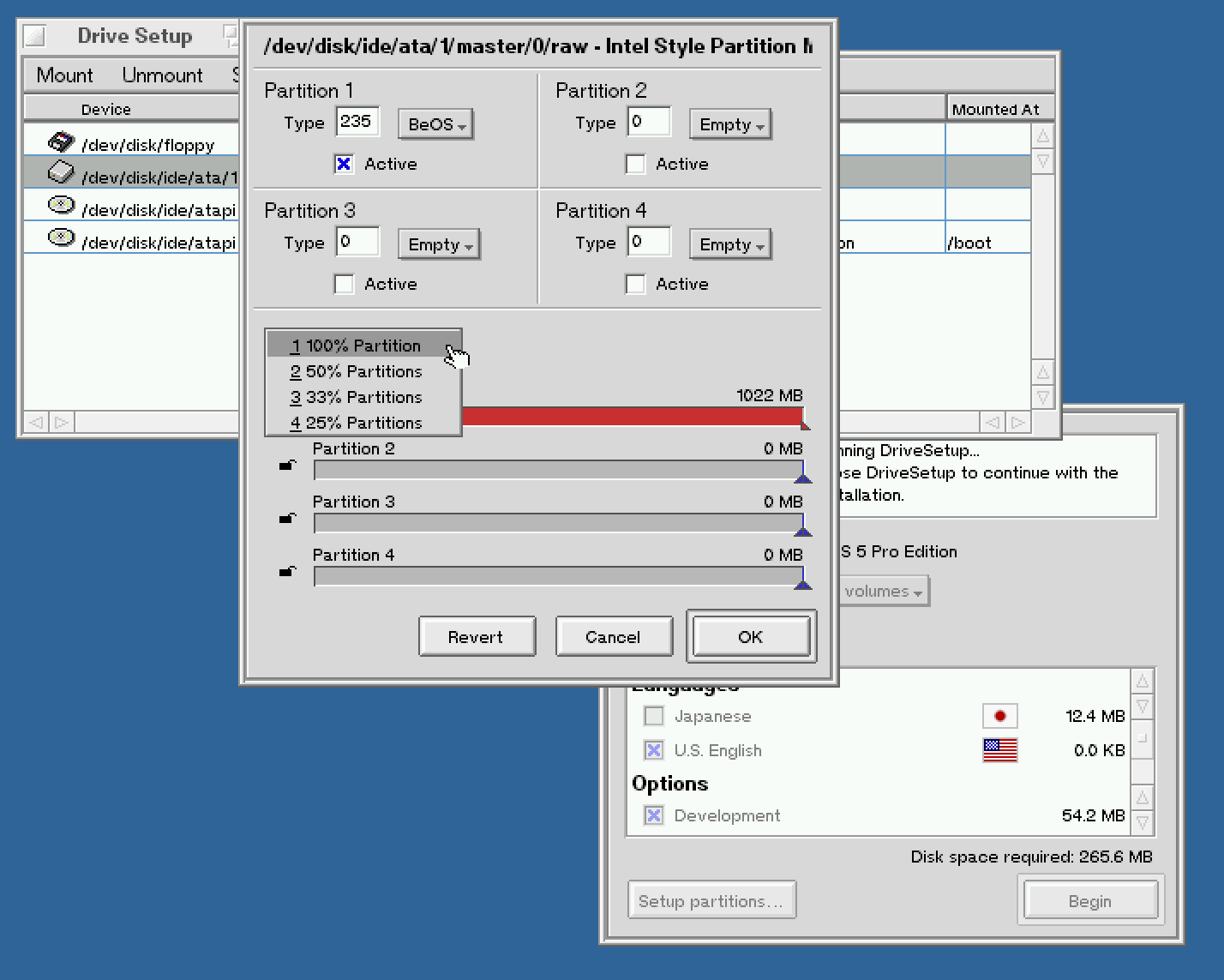Image resolution: width=1224 pixels, height=980 pixels.
Task: Click the U.S. flag icon
Action: tap(999, 750)
